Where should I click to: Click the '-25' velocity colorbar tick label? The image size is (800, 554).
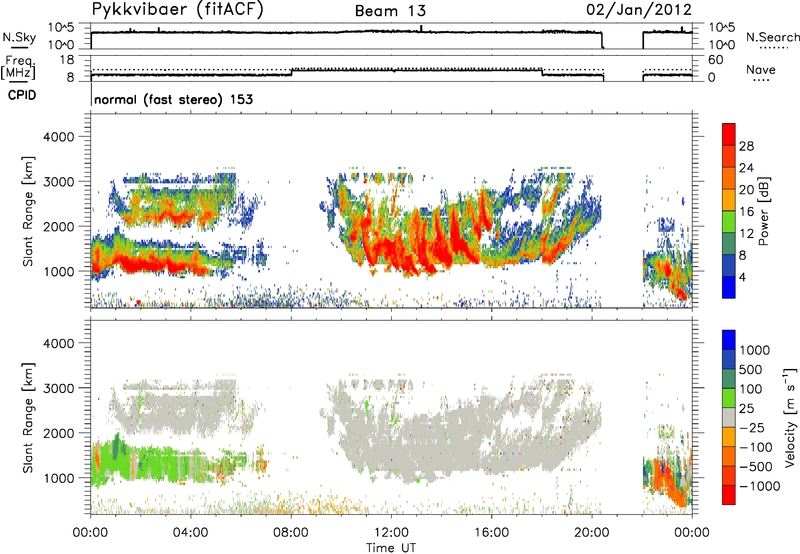click(754, 427)
